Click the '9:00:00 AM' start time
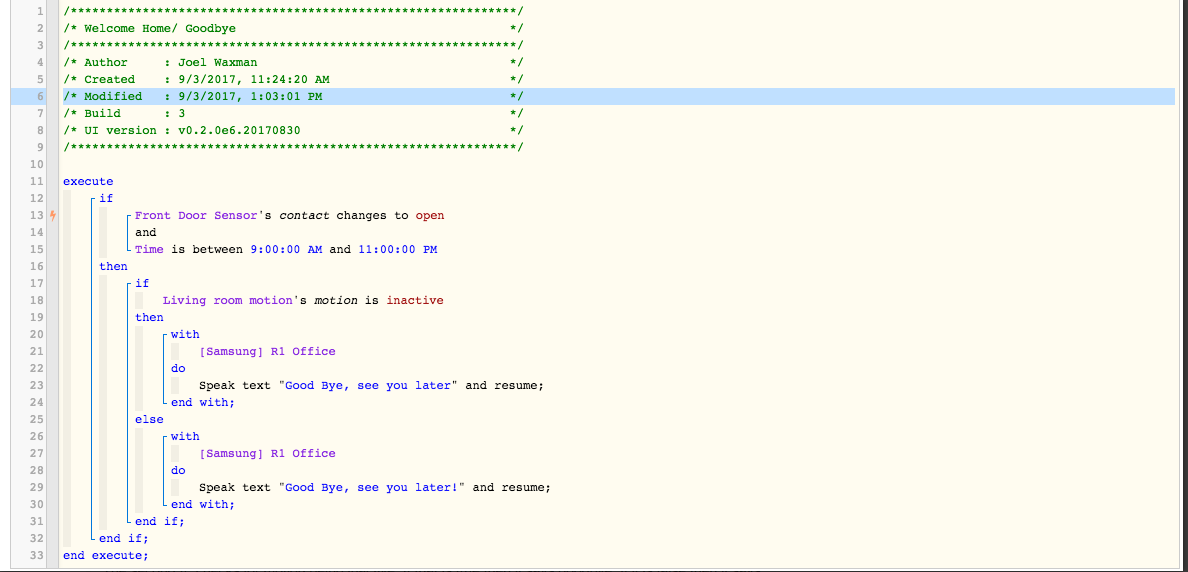1188x572 pixels. pyautogui.click(x=286, y=249)
